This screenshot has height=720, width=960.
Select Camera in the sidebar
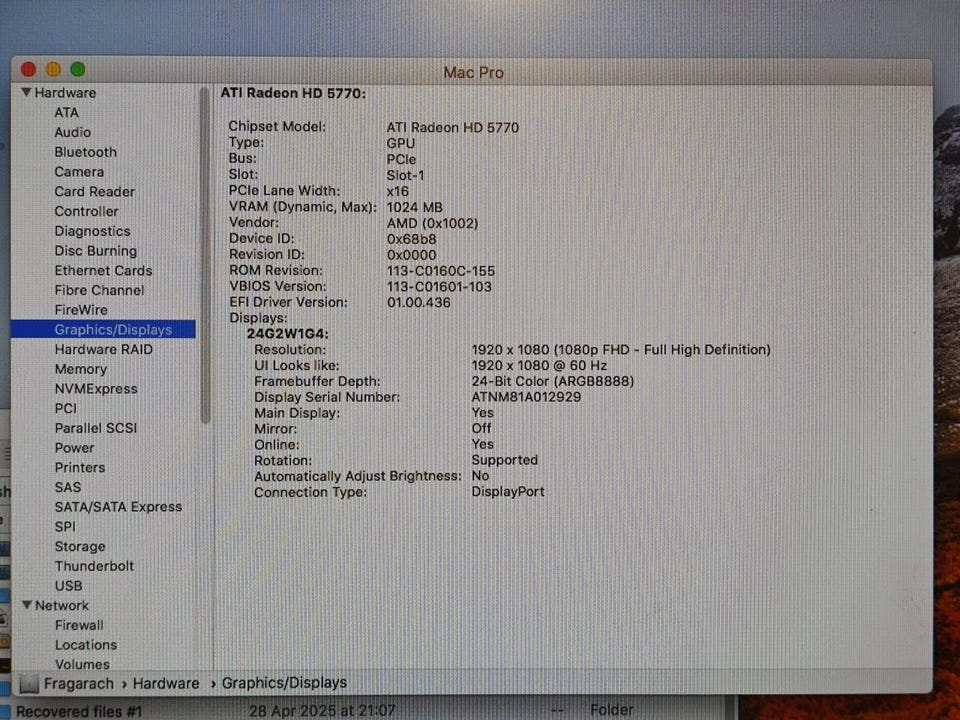(79, 172)
